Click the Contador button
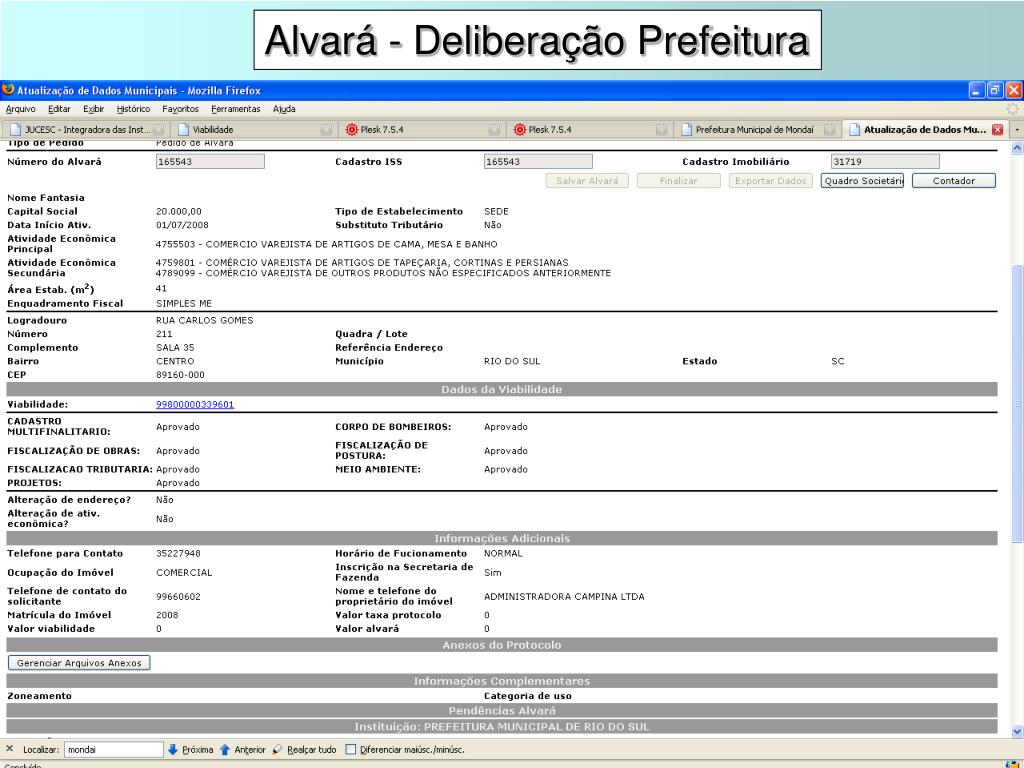 954,181
